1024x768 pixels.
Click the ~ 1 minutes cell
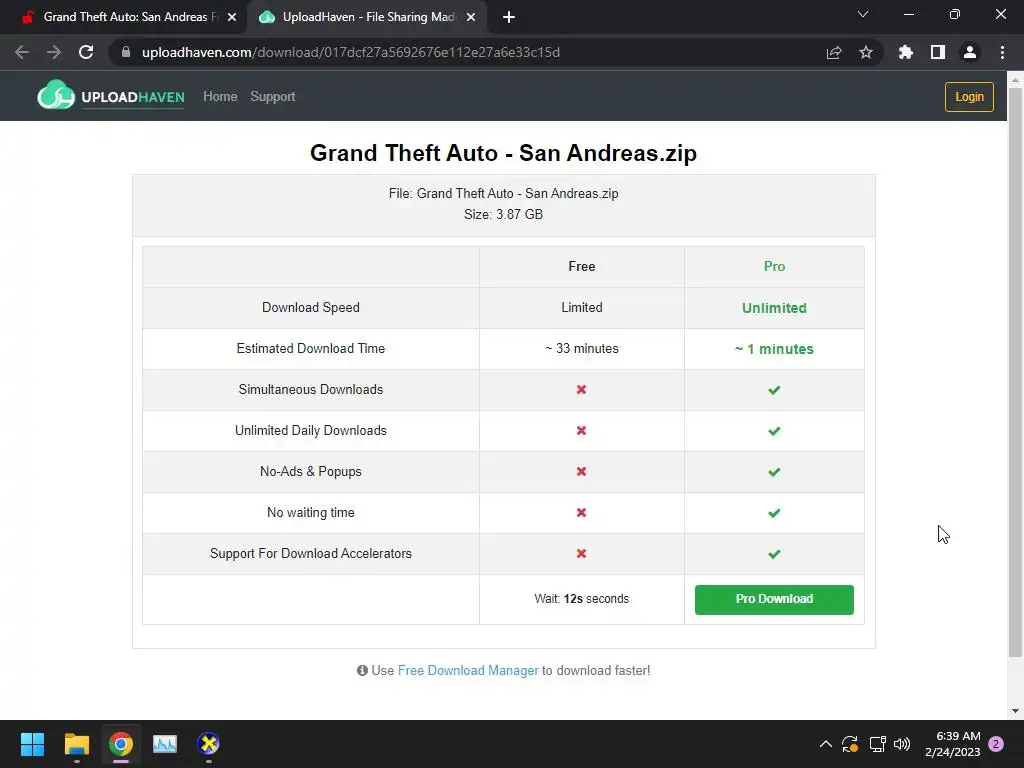pos(774,349)
